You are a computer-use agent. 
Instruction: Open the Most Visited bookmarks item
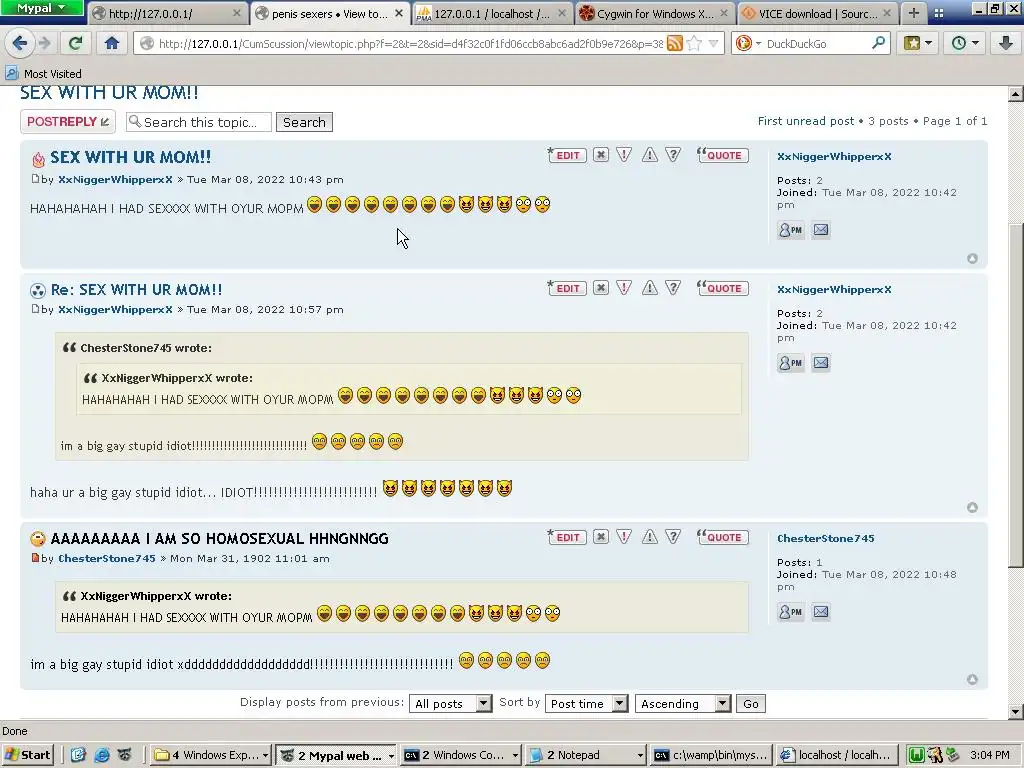[x=43, y=74]
